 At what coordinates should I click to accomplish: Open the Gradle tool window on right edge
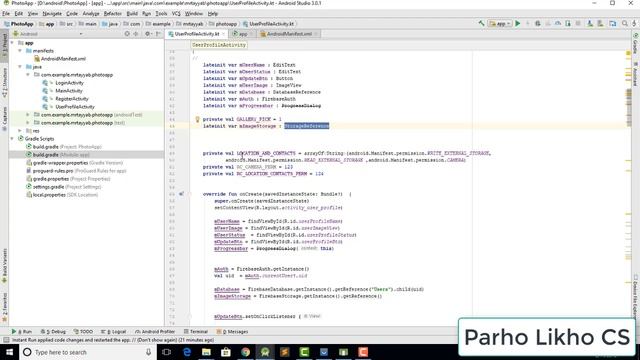(x=636, y=44)
